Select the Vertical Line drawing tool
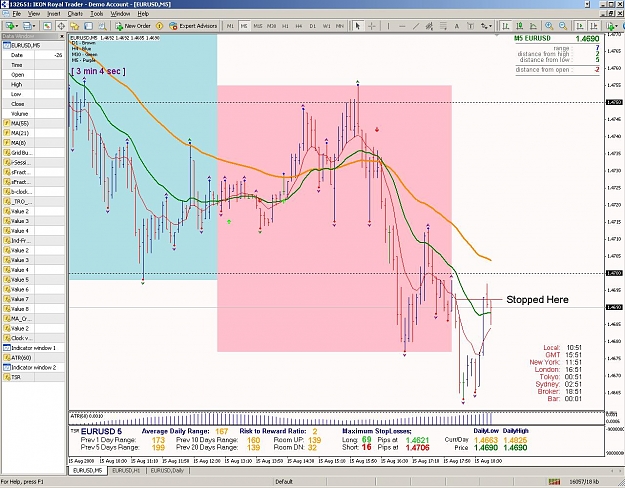The height and width of the screenshot is (488, 625). (x=388, y=26)
